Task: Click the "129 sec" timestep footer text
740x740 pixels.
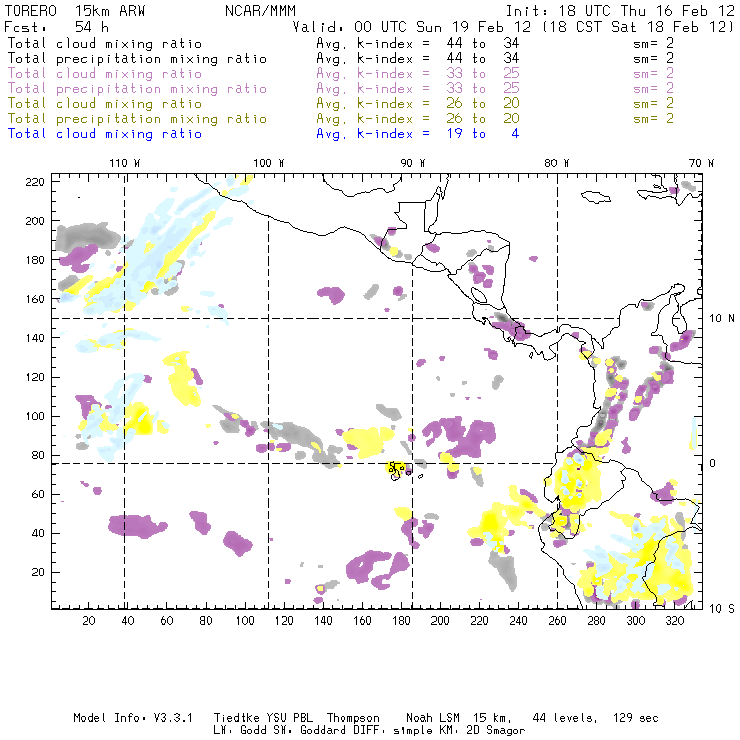Action: click(x=636, y=718)
